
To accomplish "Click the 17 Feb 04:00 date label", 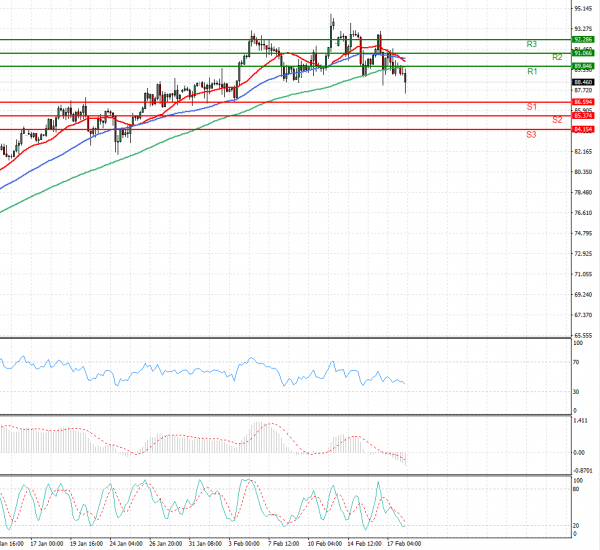I will pos(404,543).
